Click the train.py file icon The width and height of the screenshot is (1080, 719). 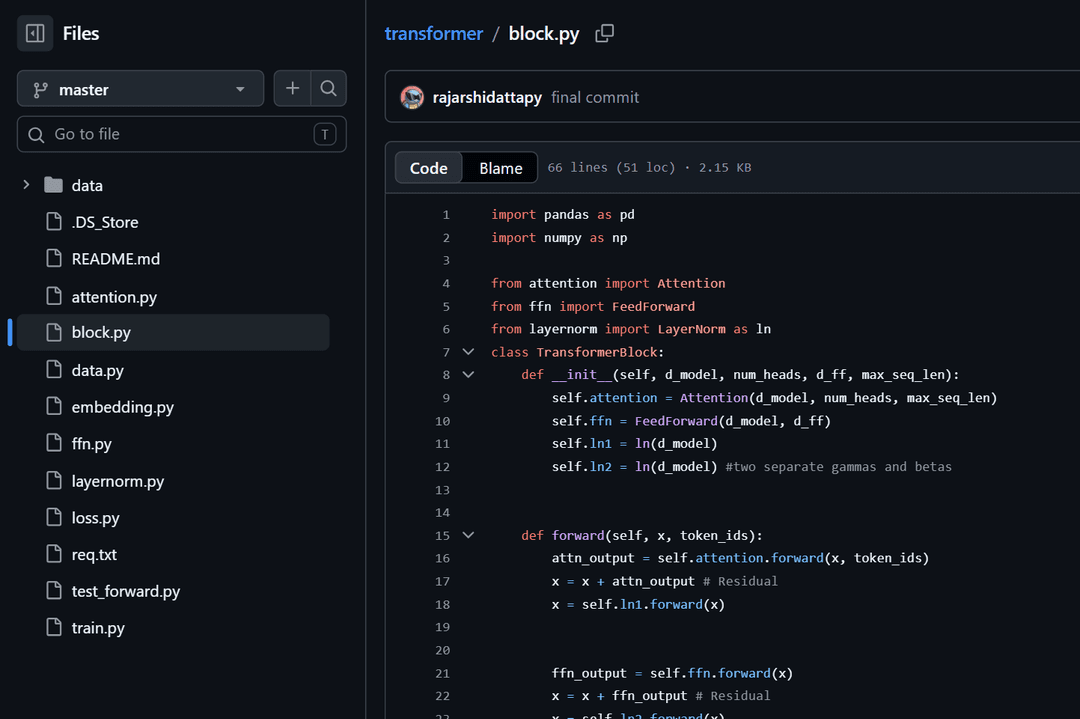pos(54,627)
